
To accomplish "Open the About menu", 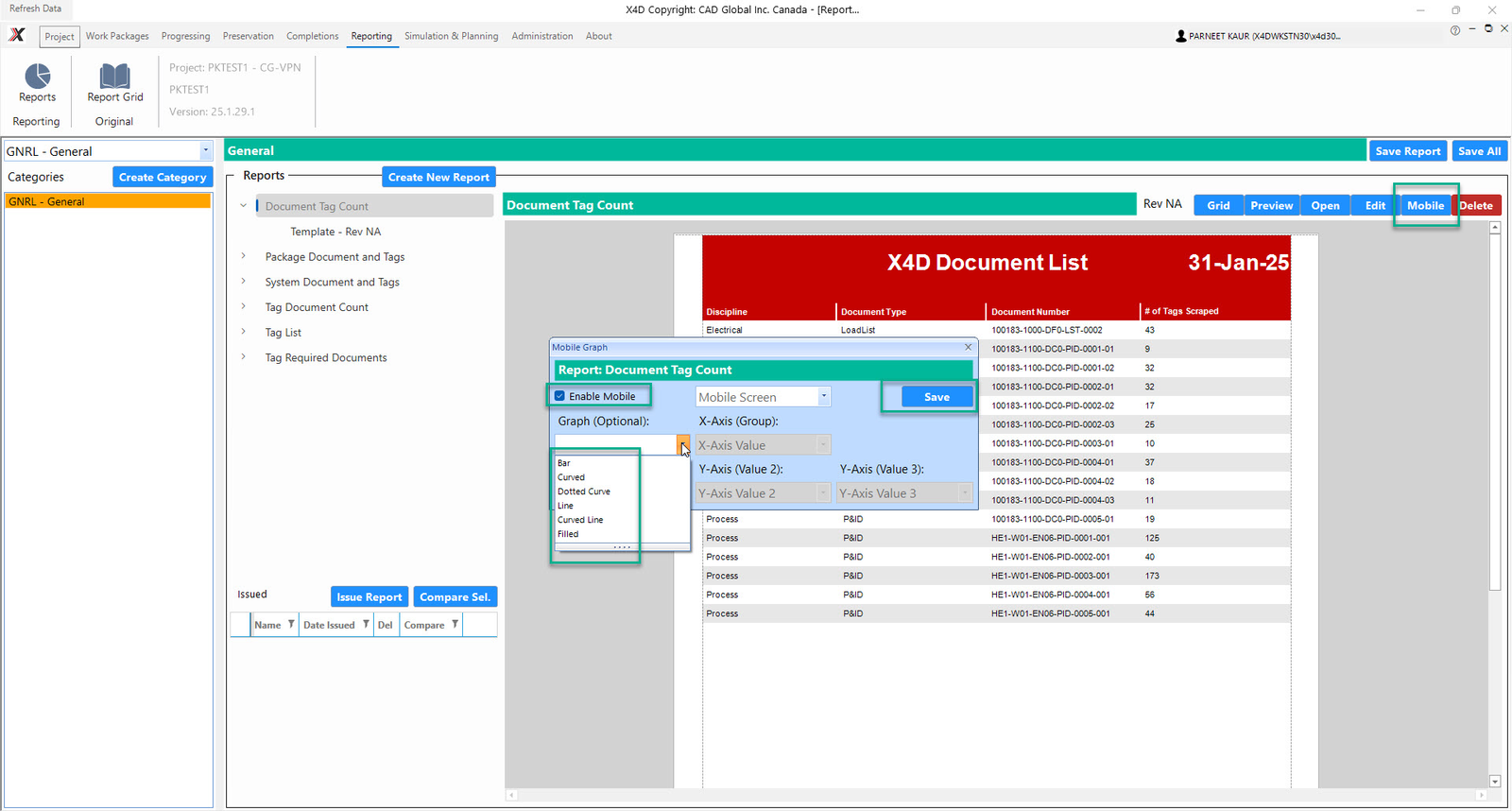I will 599,36.
